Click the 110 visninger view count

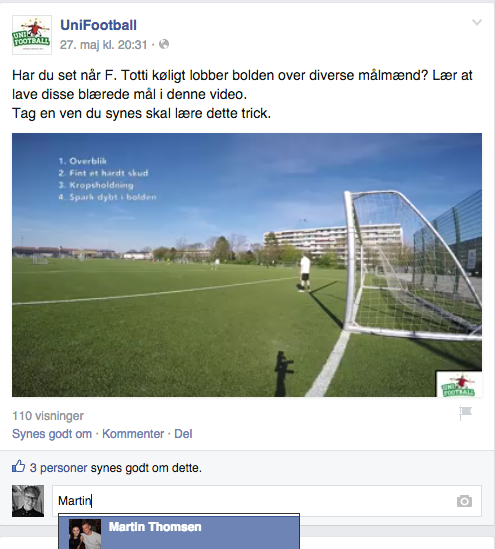48,416
